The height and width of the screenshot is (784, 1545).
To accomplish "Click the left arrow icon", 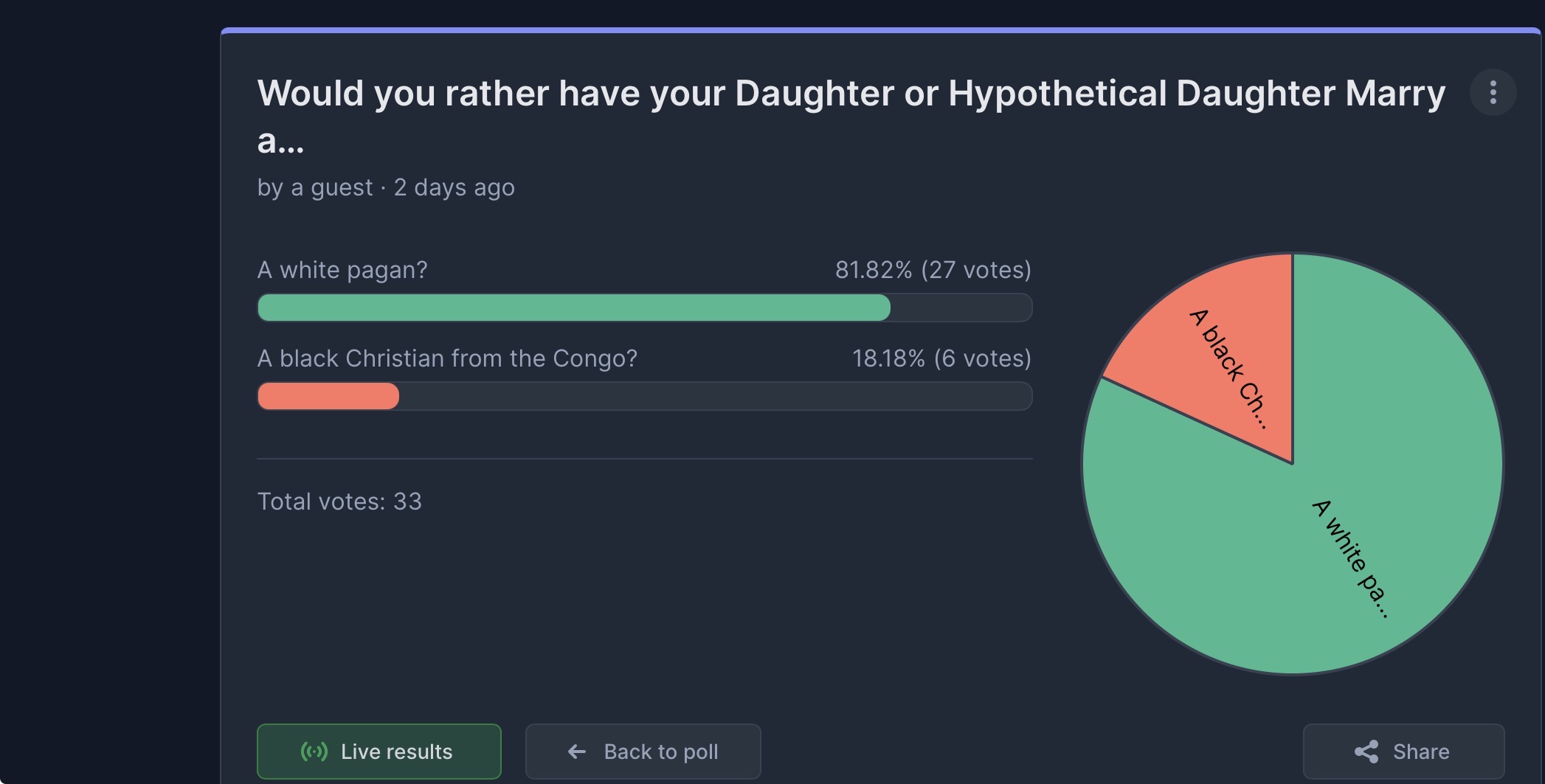I will tap(577, 752).
